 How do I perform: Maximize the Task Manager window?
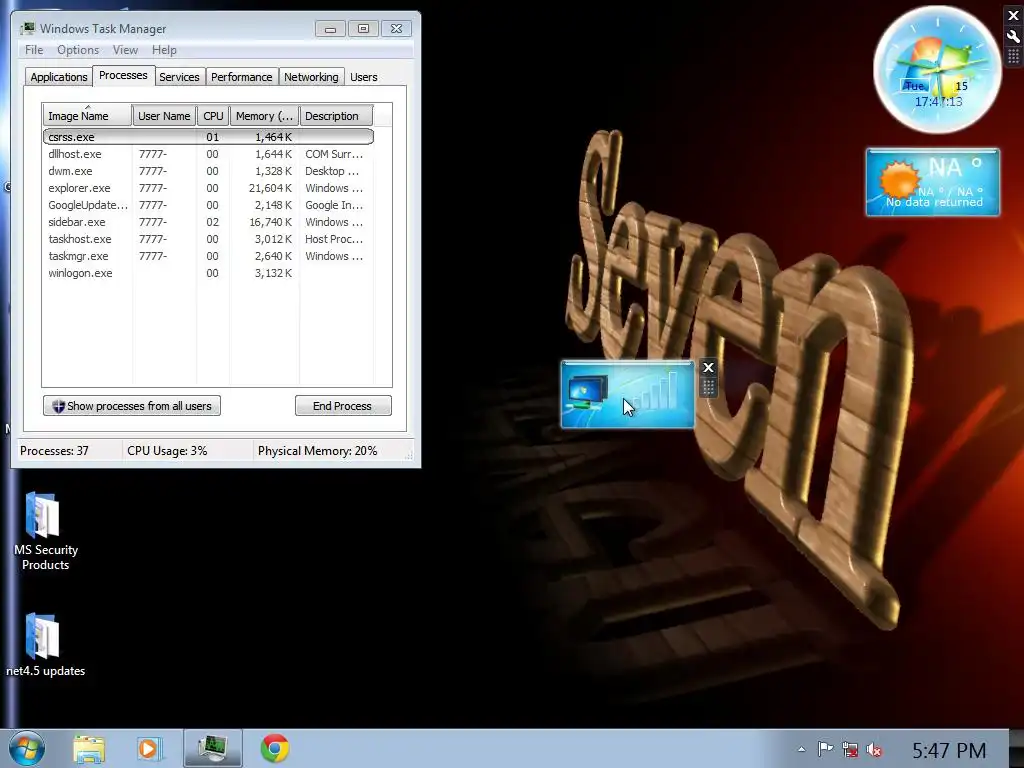[364, 29]
